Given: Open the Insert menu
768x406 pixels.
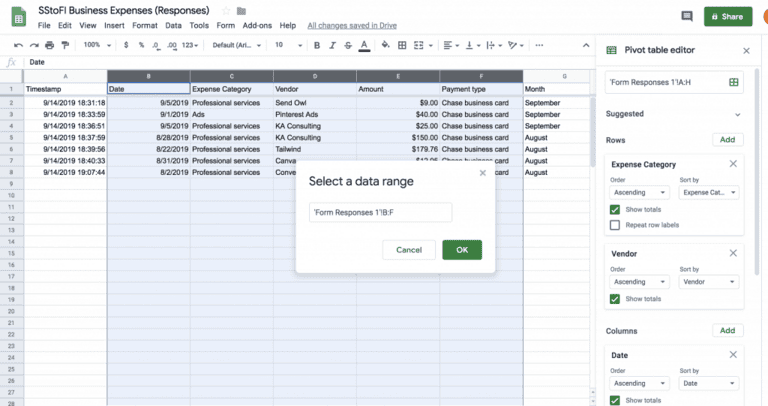Looking at the screenshot, I should [x=114, y=25].
